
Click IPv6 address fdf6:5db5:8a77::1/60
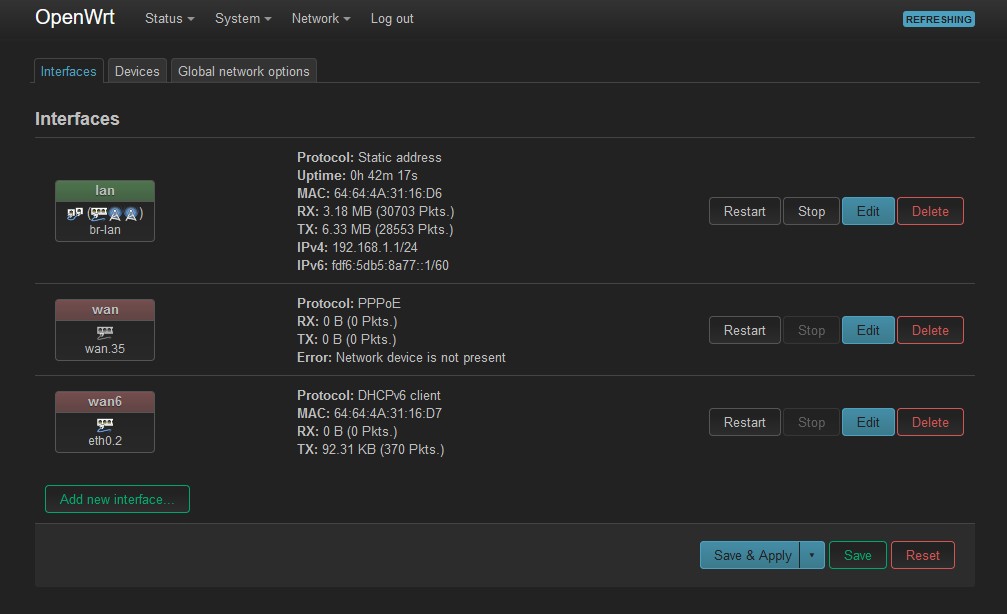372,265
